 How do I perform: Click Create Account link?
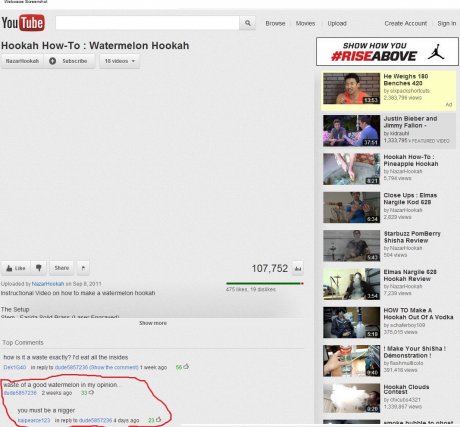point(406,23)
